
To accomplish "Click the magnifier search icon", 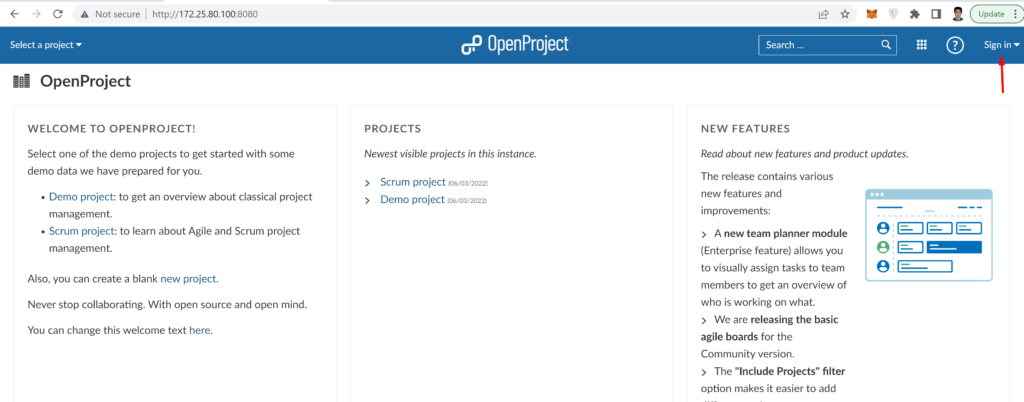I will (x=886, y=45).
